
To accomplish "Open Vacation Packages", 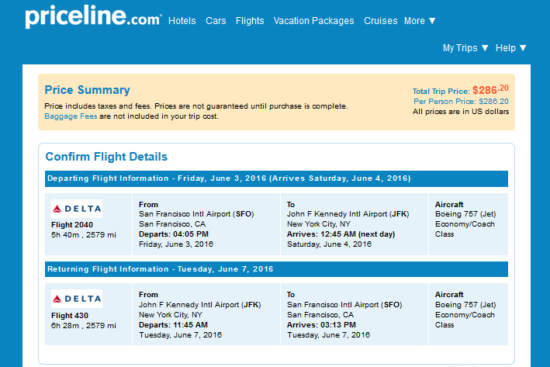I will tap(314, 21).
